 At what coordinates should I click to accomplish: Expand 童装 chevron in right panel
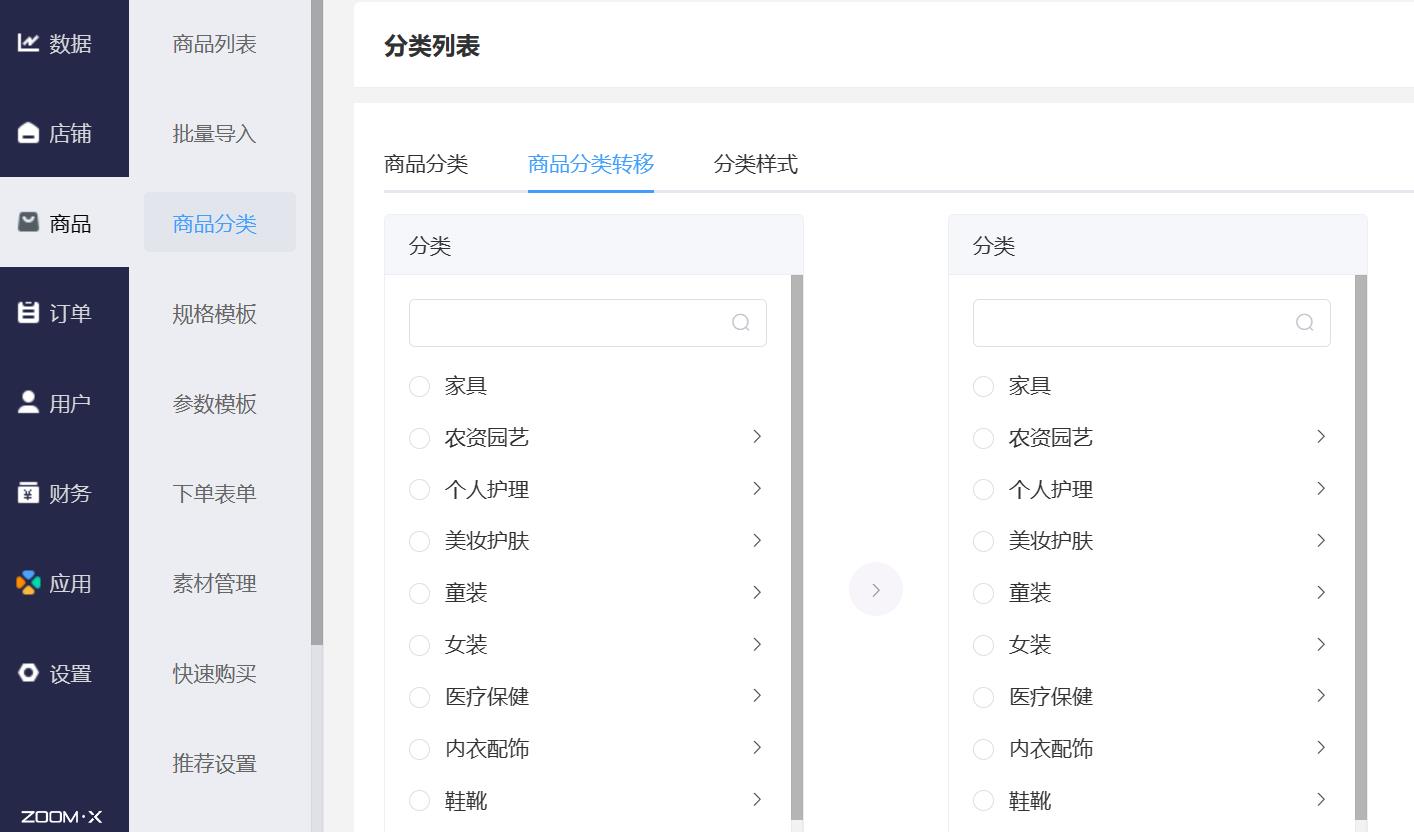pyautogui.click(x=1321, y=592)
